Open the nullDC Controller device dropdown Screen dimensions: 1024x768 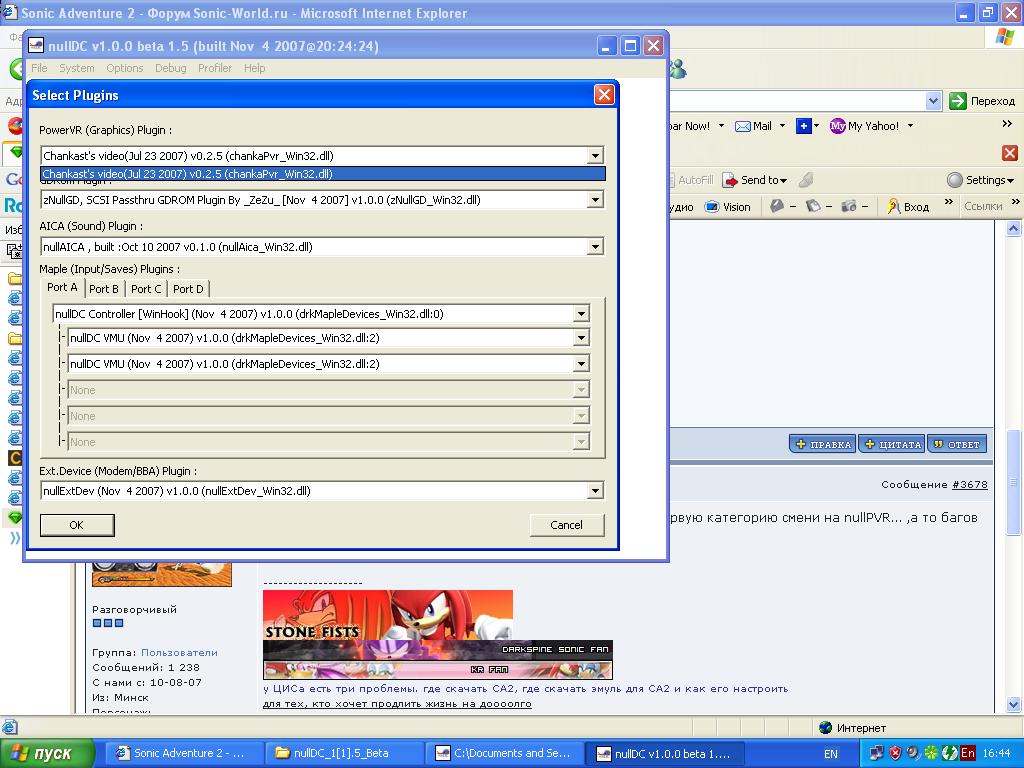(581, 314)
